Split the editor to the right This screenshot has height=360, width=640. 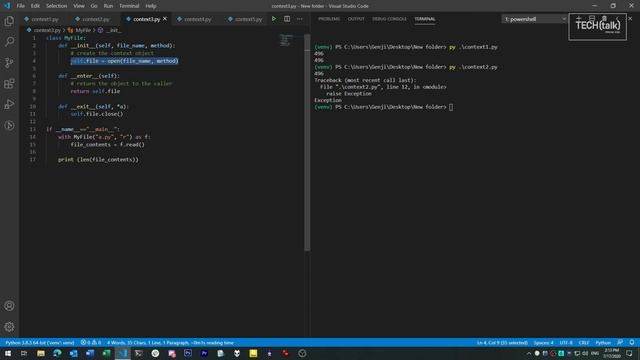(287, 19)
